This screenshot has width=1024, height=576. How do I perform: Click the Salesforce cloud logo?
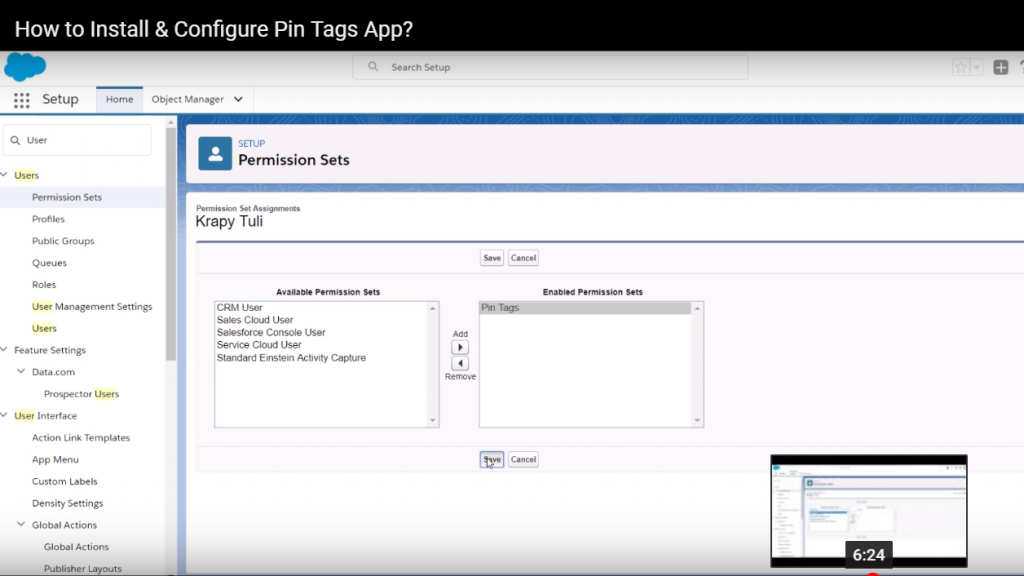(25, 67)
